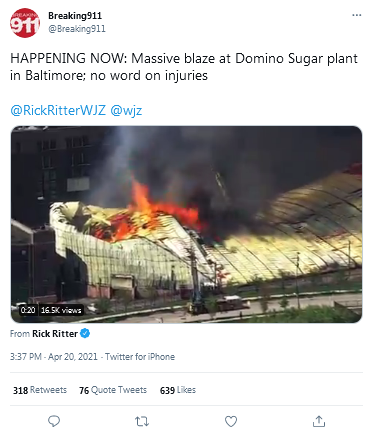Screen dimensions: 372x435
Task: View the 76 Quote Tweets list
Action: (x=113, y=390)
